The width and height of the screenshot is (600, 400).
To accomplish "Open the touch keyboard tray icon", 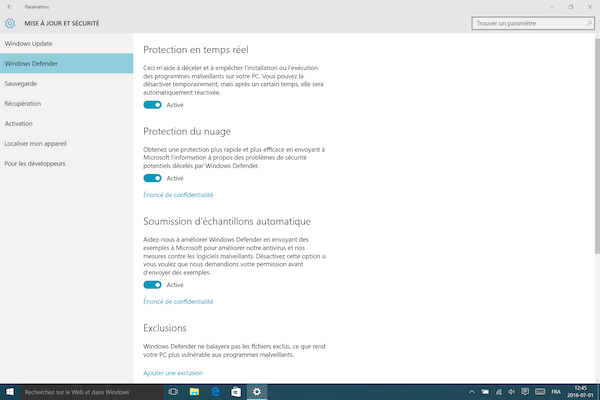I will [540, 392].
